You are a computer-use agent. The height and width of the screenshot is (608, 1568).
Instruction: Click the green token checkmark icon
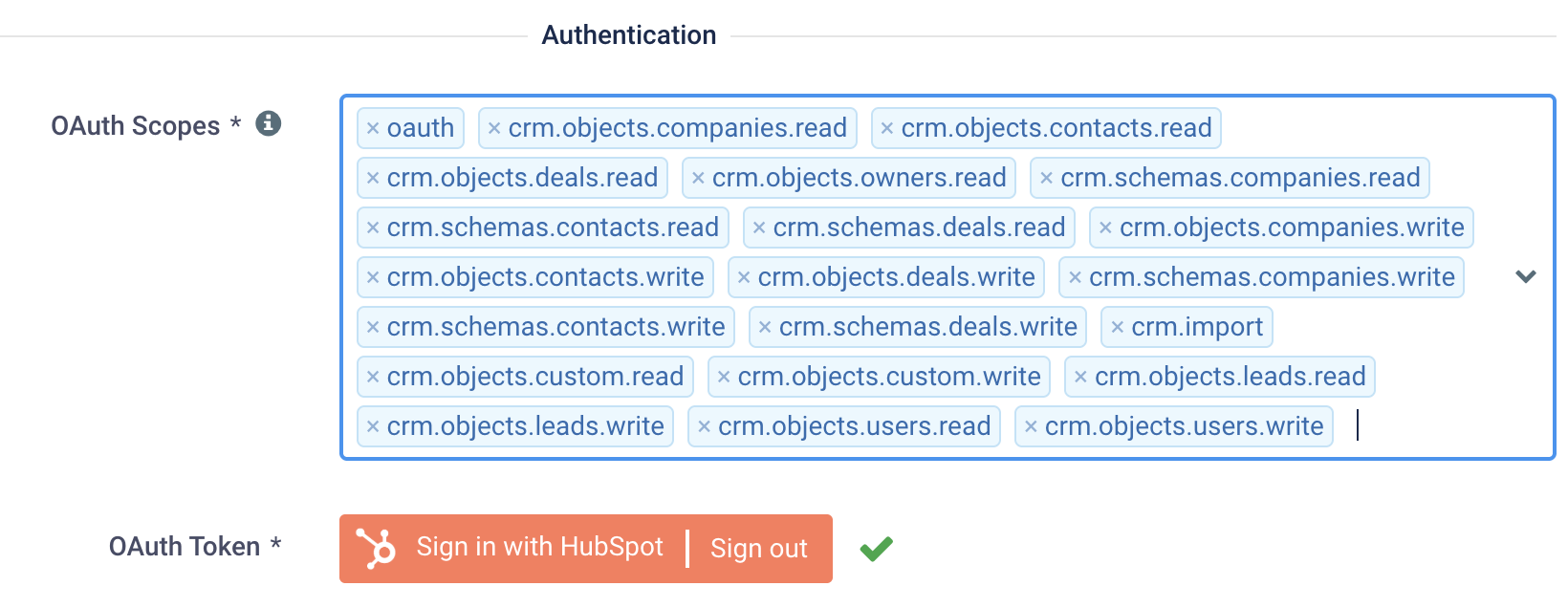point(876,549)
